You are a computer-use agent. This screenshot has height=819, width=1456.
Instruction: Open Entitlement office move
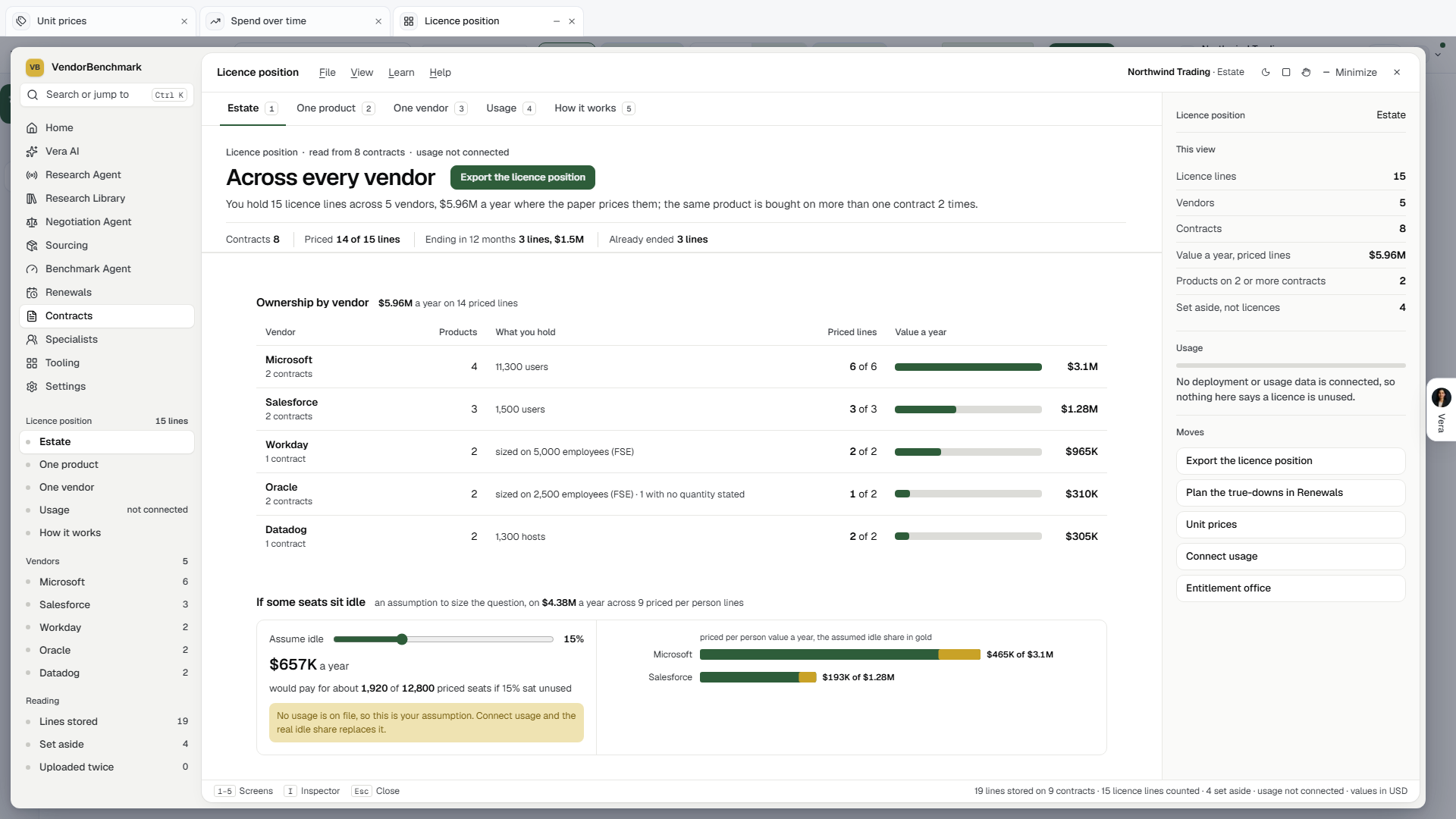click(x=1291, y=588)
